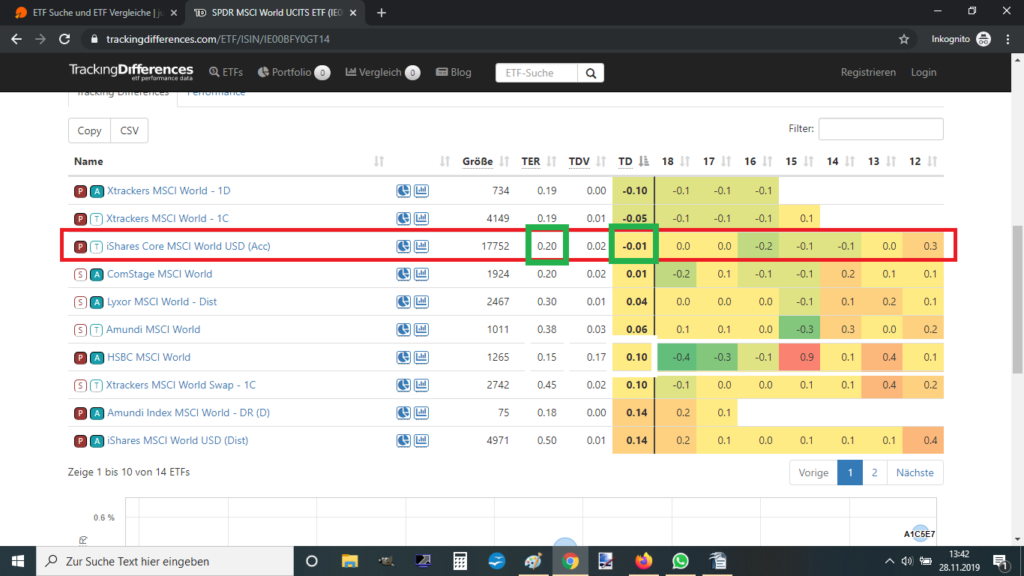Open Calculator from taskbar
The width and height of the screenshot is (1024, 576).
tap(460, 561)
